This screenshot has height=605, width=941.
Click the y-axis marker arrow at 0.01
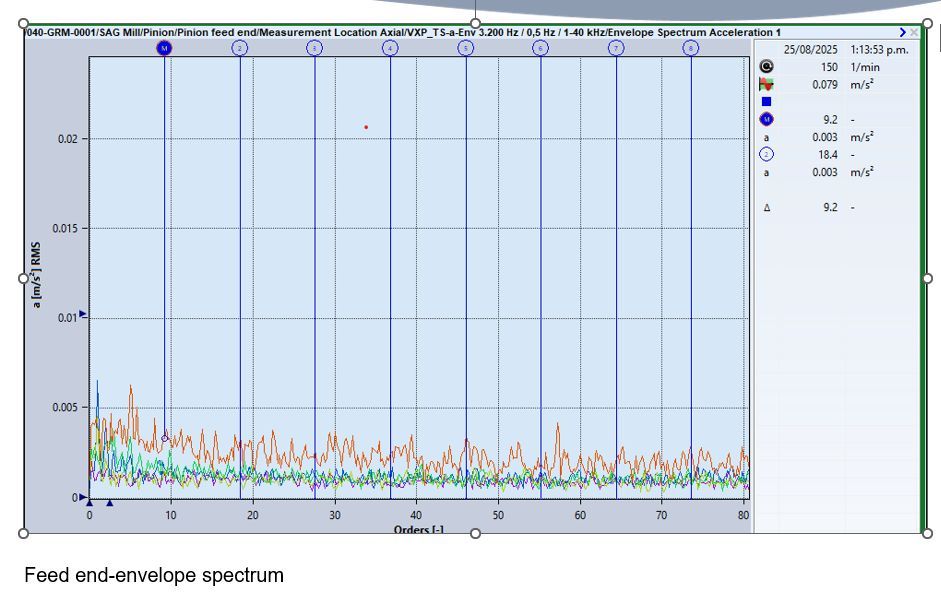coord(83,314)
